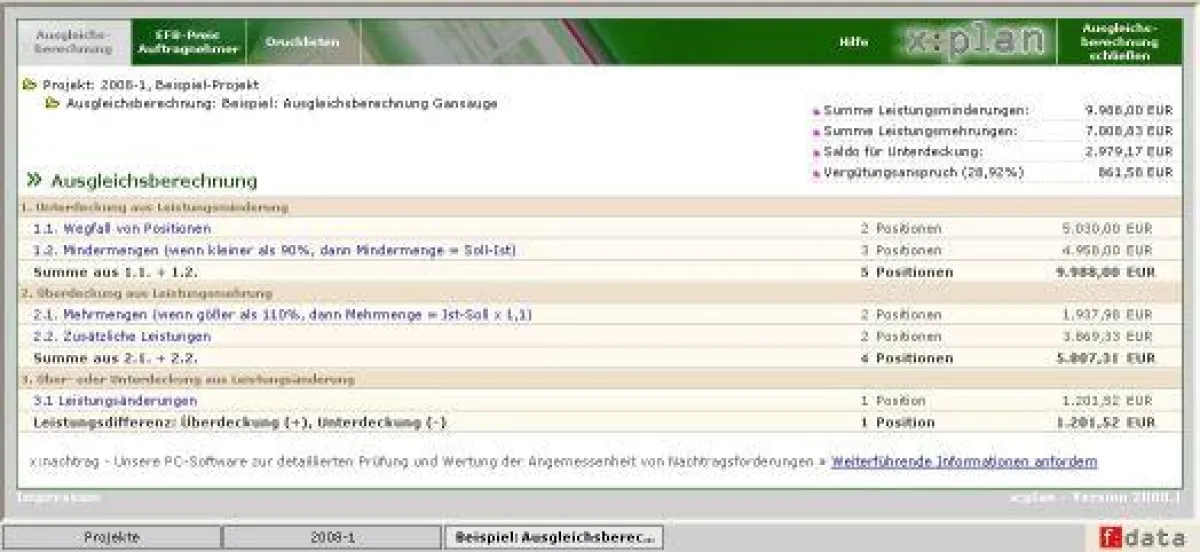Open link 1.2. Mindermengen

point(275,250)
